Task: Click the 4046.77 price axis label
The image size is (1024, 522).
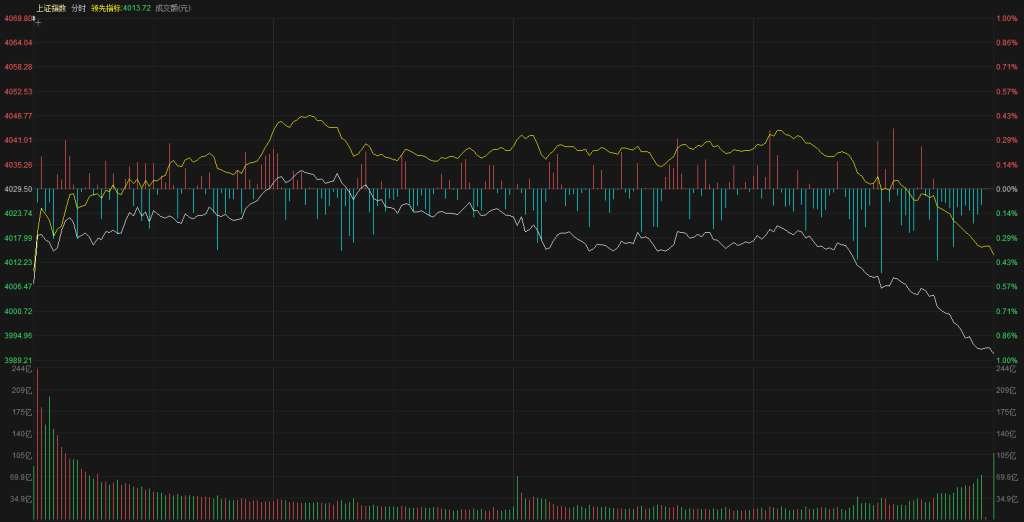Action: (x=18, y=116)
